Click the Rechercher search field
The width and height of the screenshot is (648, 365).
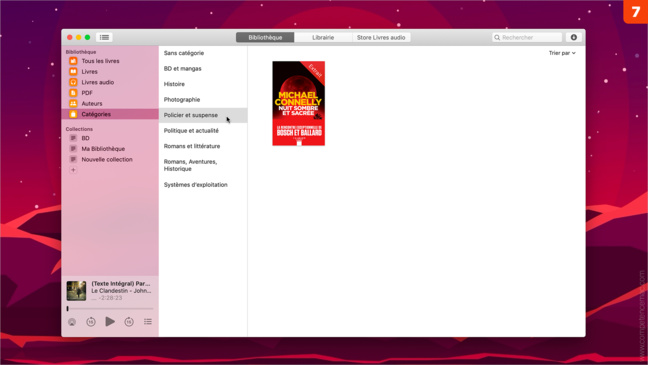527,38
